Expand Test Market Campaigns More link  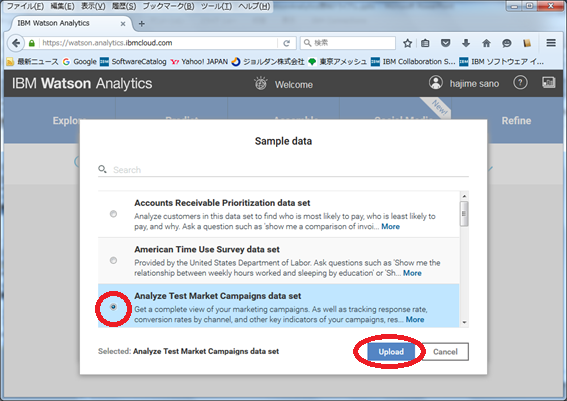(x=415, y=320)
